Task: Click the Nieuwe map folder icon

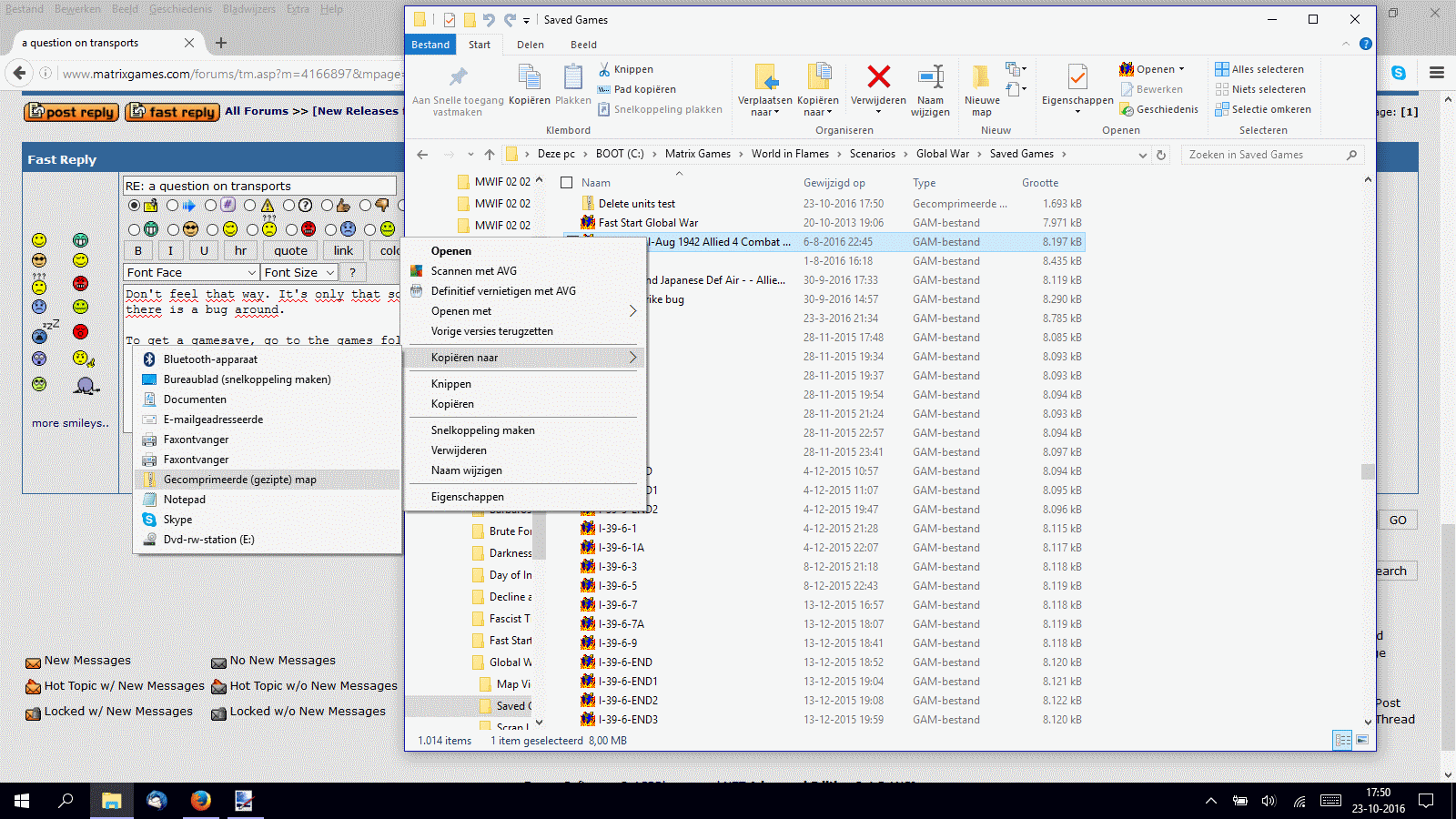Action: tap(981, 76)
